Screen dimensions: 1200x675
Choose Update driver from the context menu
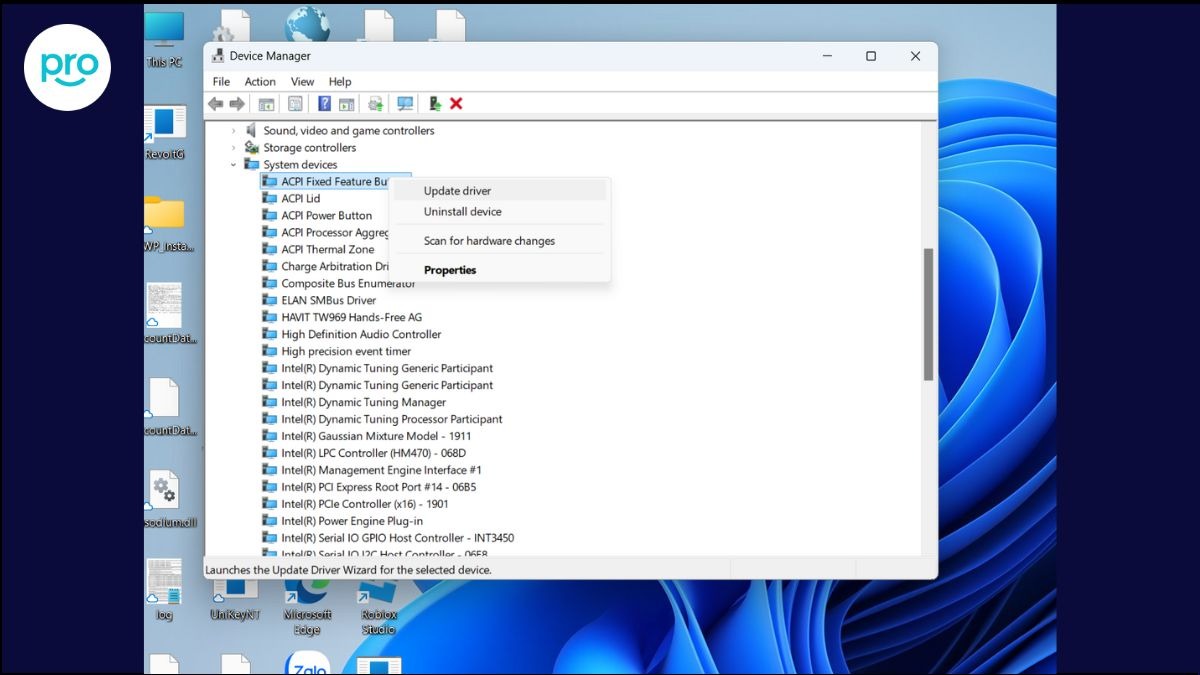coord(500,191)
